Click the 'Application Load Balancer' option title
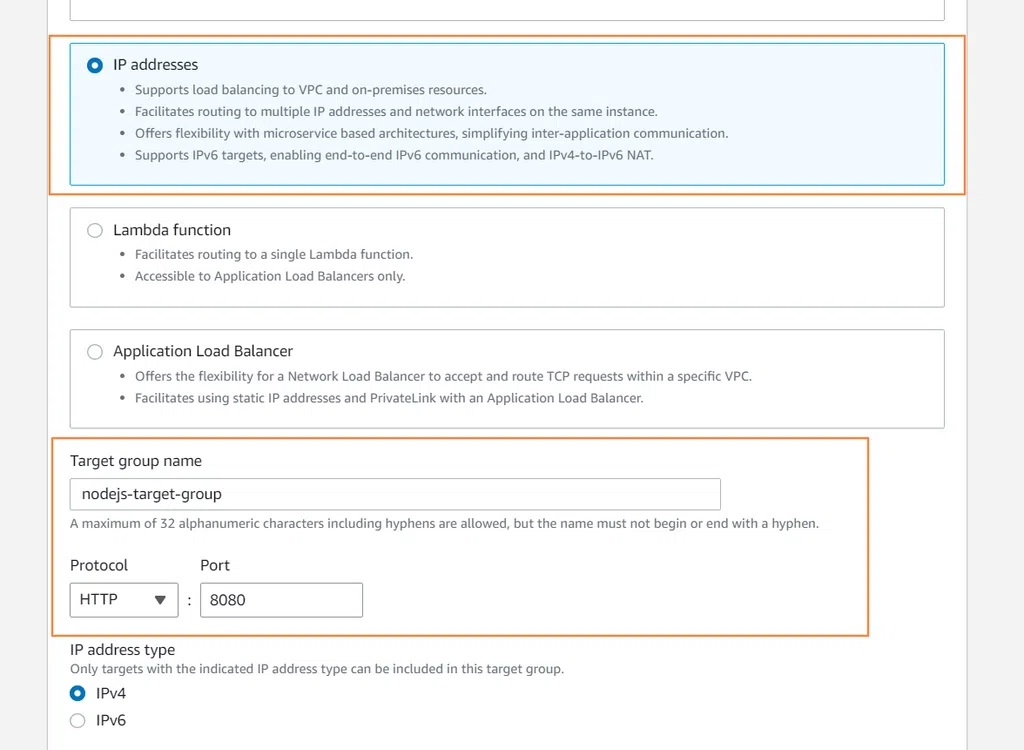 point(203,351)
